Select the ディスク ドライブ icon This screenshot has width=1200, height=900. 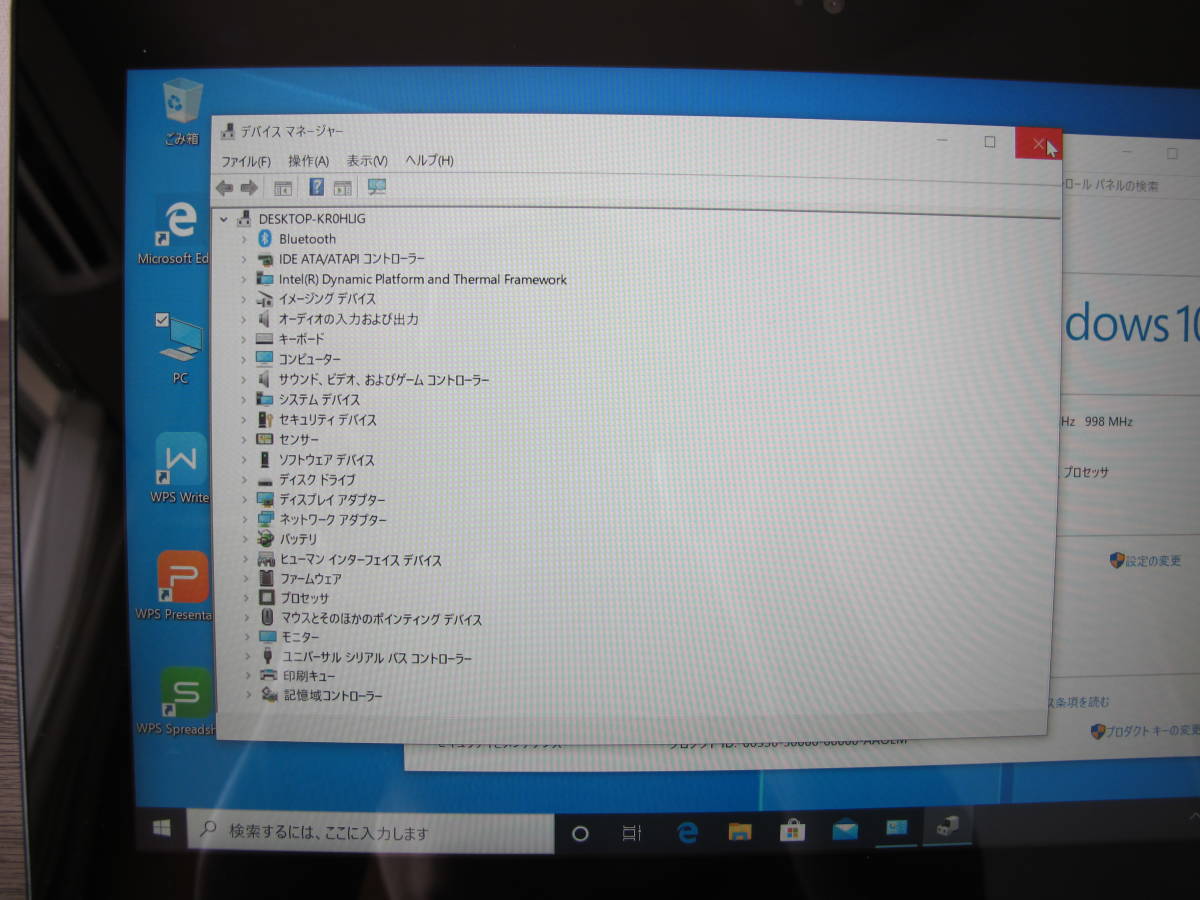[x=264, y=480]
